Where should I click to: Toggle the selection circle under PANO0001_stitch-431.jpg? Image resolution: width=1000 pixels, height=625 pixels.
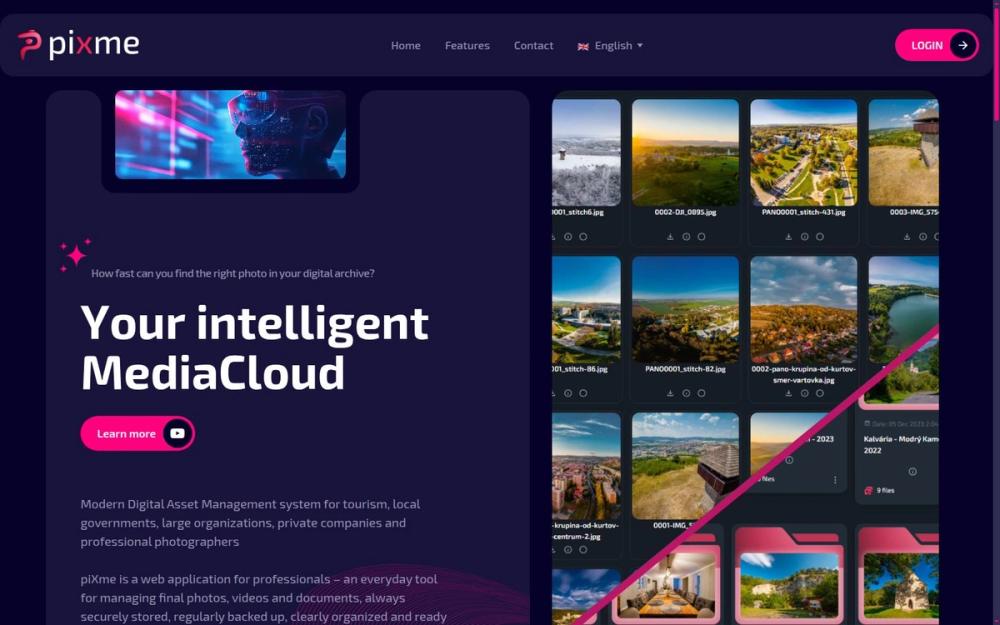[820, 237]
